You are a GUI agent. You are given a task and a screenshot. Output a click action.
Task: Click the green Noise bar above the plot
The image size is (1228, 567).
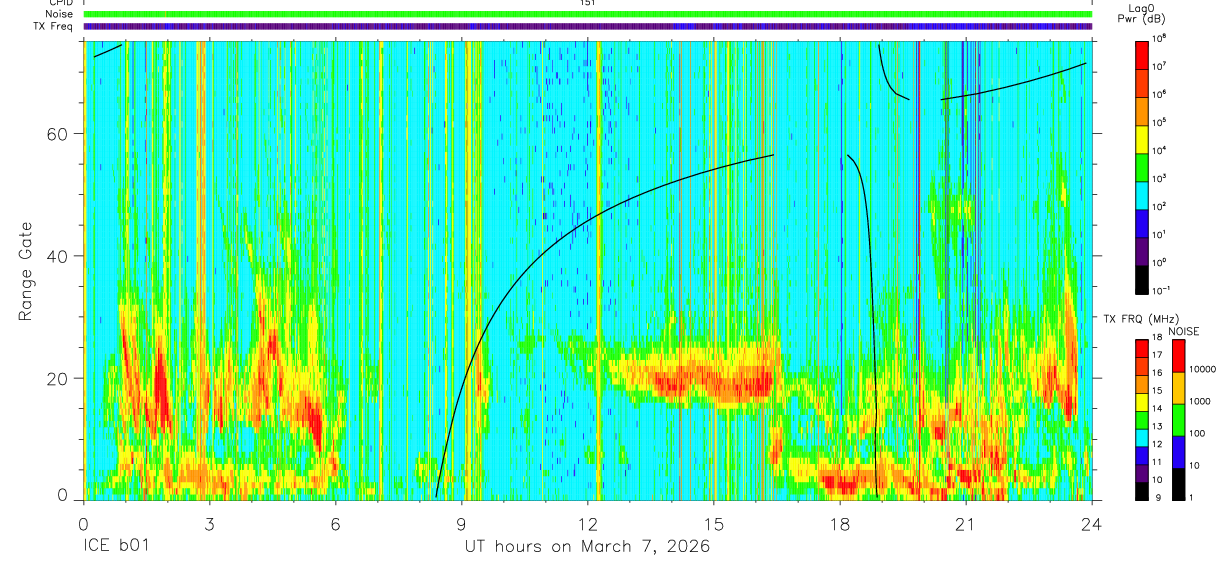click(x=587, y=14)
